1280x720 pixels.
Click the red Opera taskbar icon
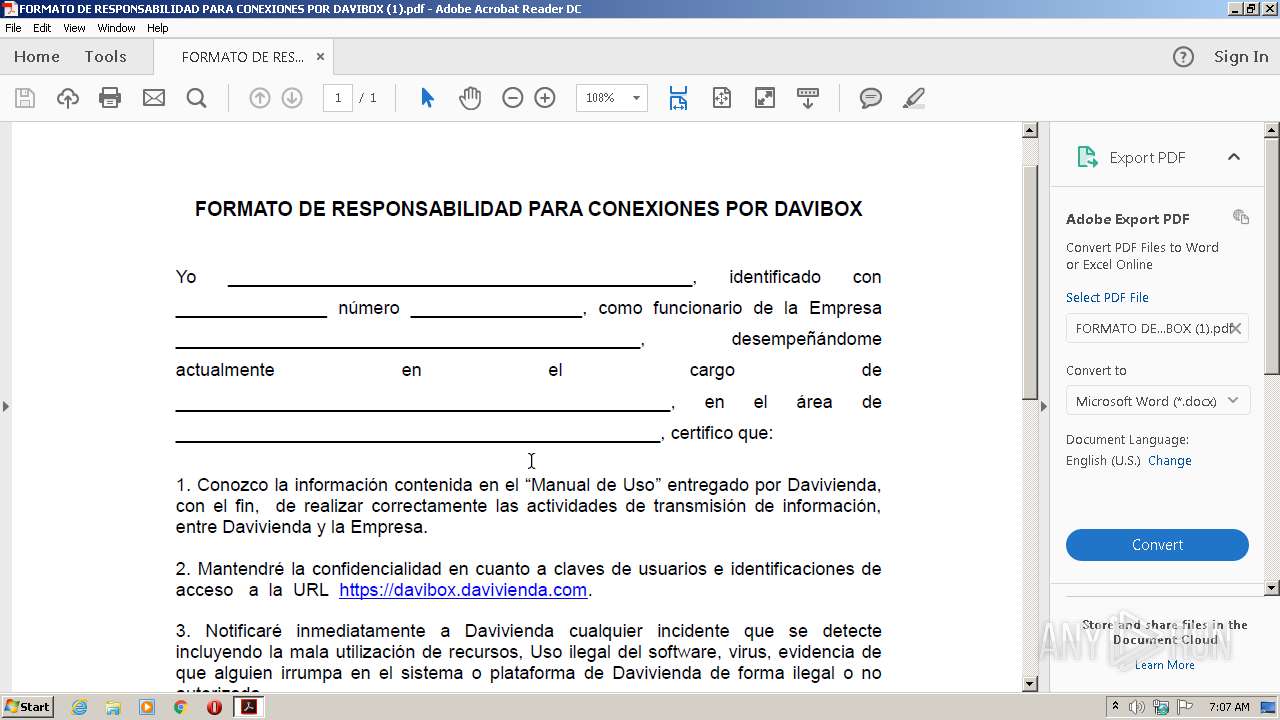[x=214, y=707]
